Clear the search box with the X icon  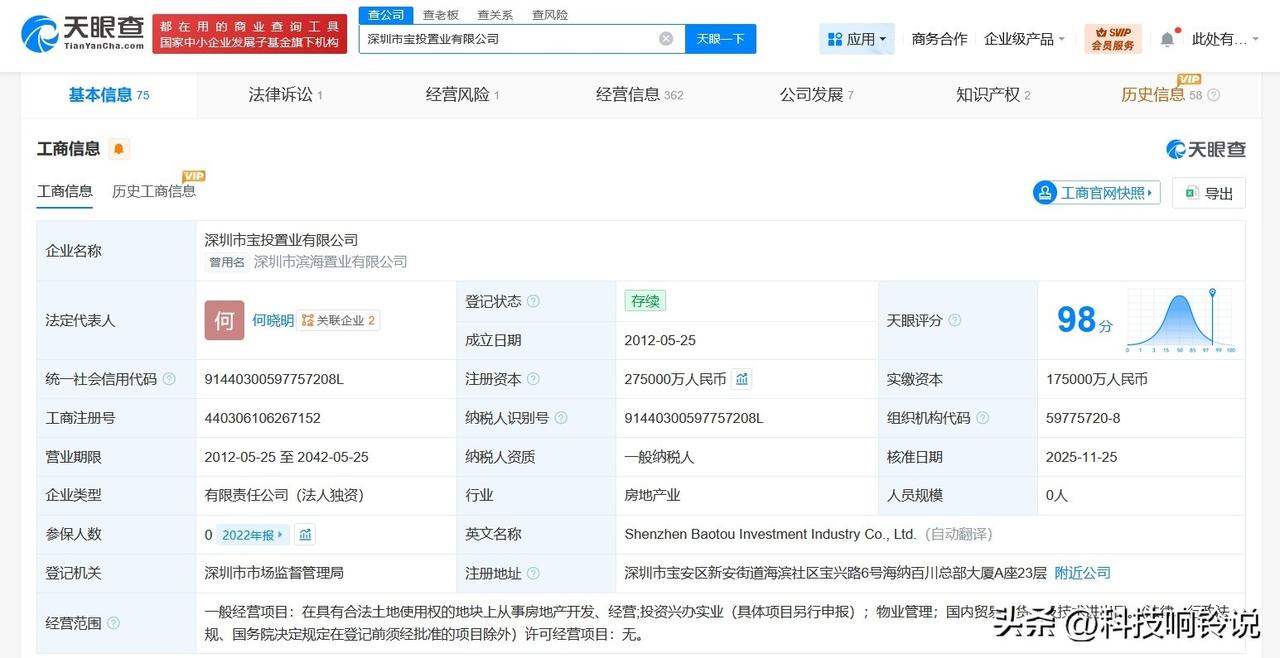[x=666, y=39]
